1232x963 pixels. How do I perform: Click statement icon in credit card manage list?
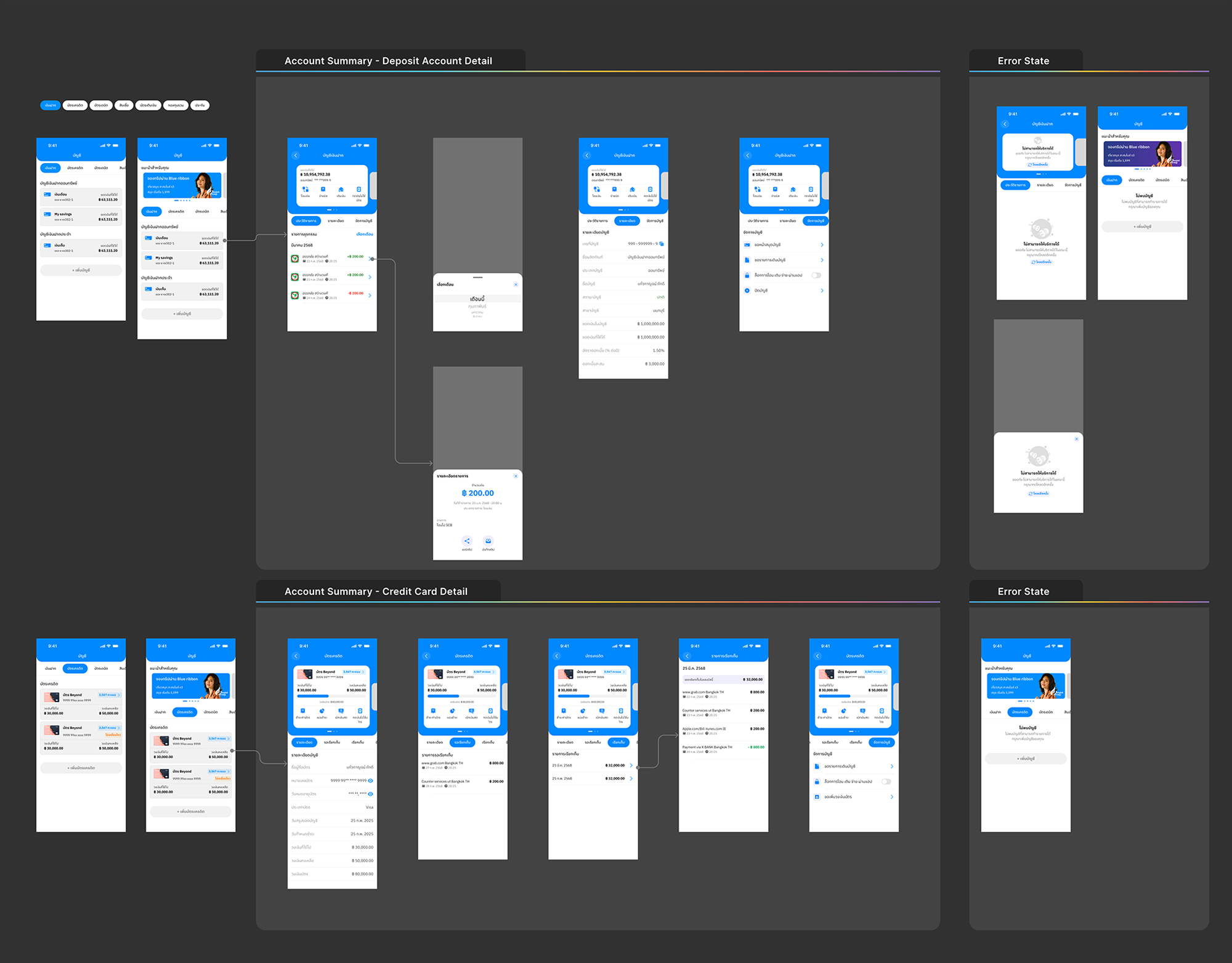click(817, 767)
